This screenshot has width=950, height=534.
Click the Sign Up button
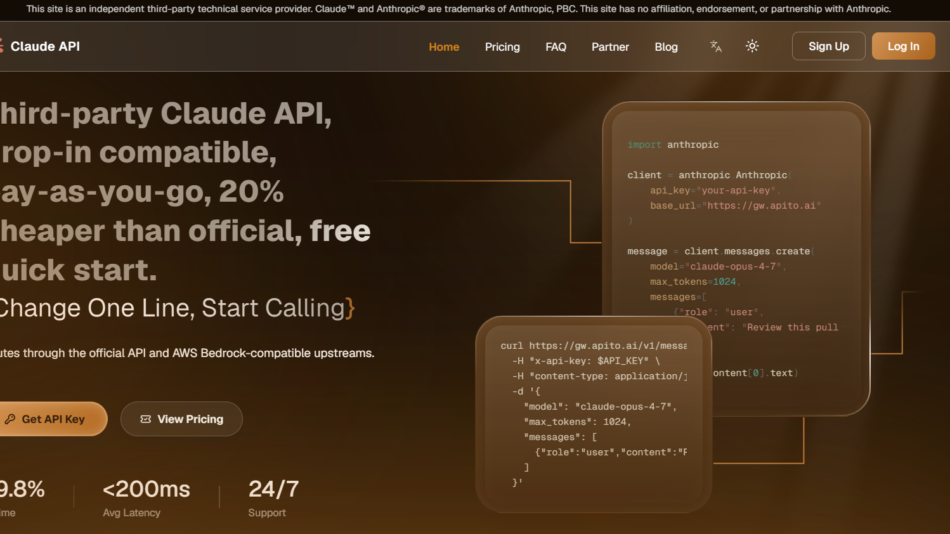point(828,46)
